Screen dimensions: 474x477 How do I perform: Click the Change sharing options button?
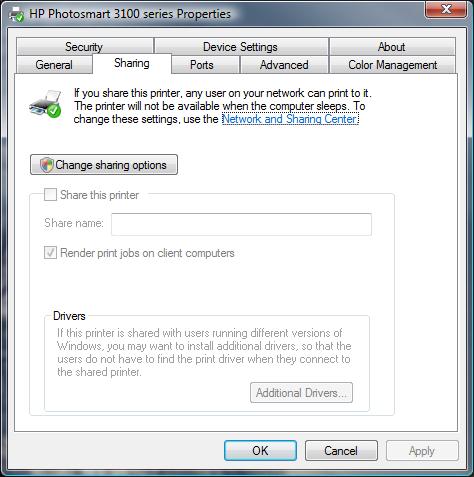[104, 164]
